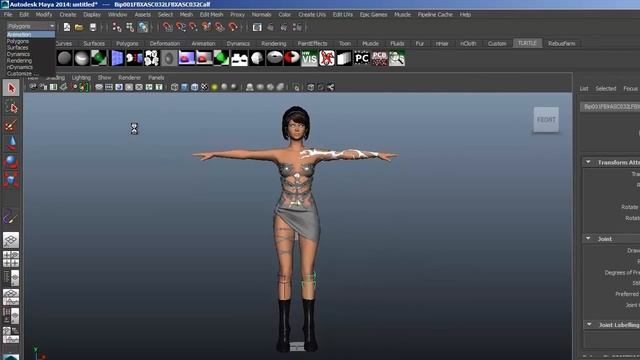
Task: Click the red X shelf icon
Action: click(x=327, y=58)
